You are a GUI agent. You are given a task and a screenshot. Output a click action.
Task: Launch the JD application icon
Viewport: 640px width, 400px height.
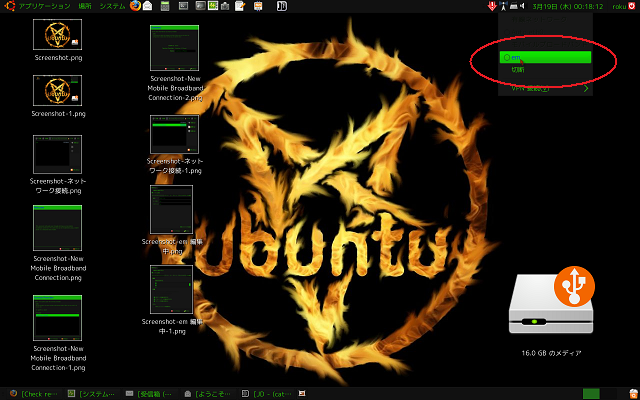click(282, 6)
